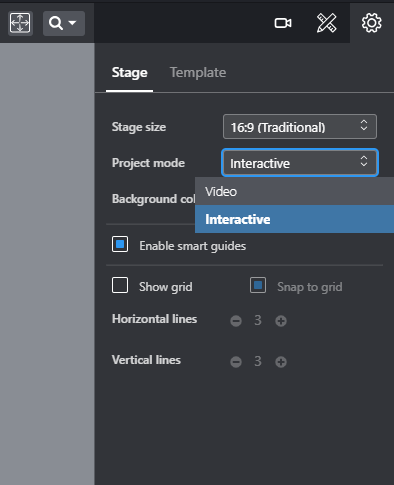Choose Video from Project mode list
Image resolution: width=394 pixels, height=485 pixels.
click(294, 191)
